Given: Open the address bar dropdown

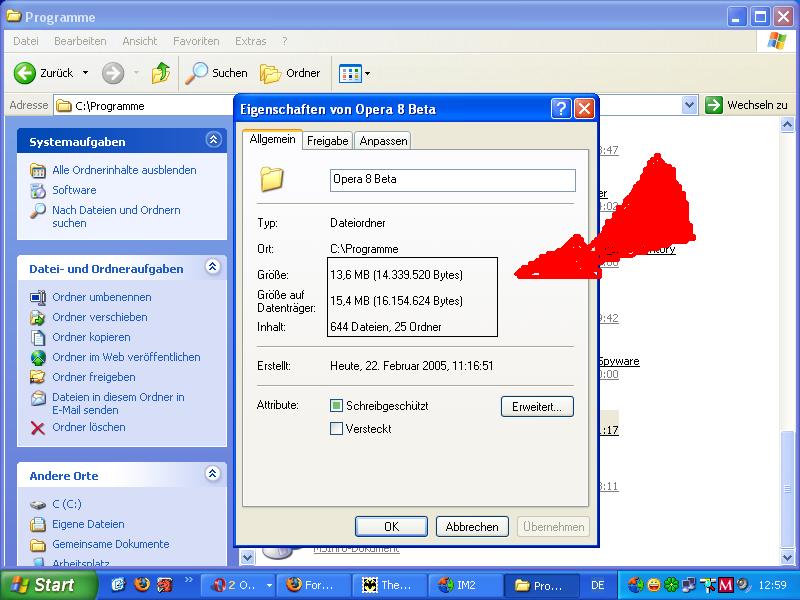Looking at the screenshot, I should (689, 106).
